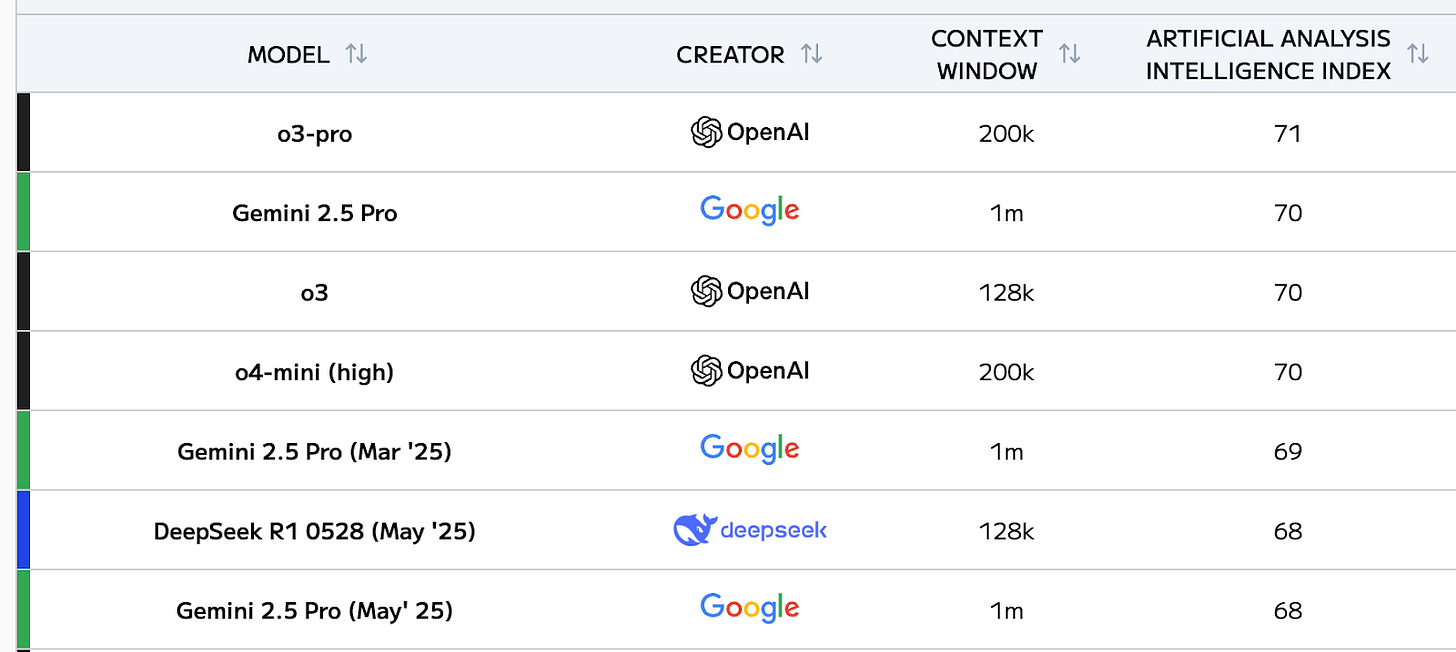Open the DeepSeek R1 0528 (May '25) model

click(x=314, y=531)
